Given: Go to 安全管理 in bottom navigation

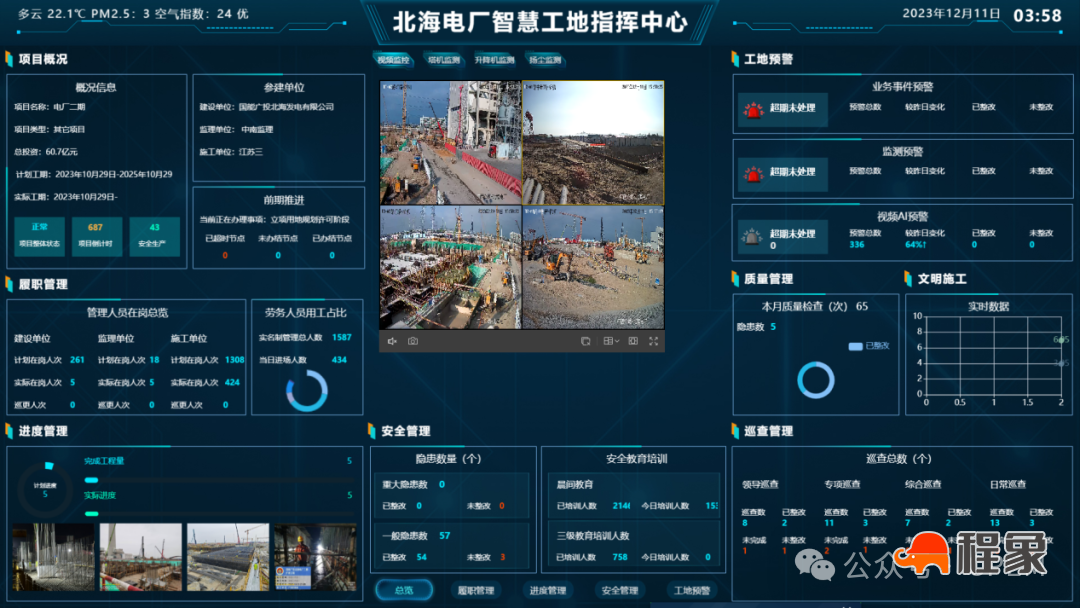Looking at the screenshot, I should 619,590.
